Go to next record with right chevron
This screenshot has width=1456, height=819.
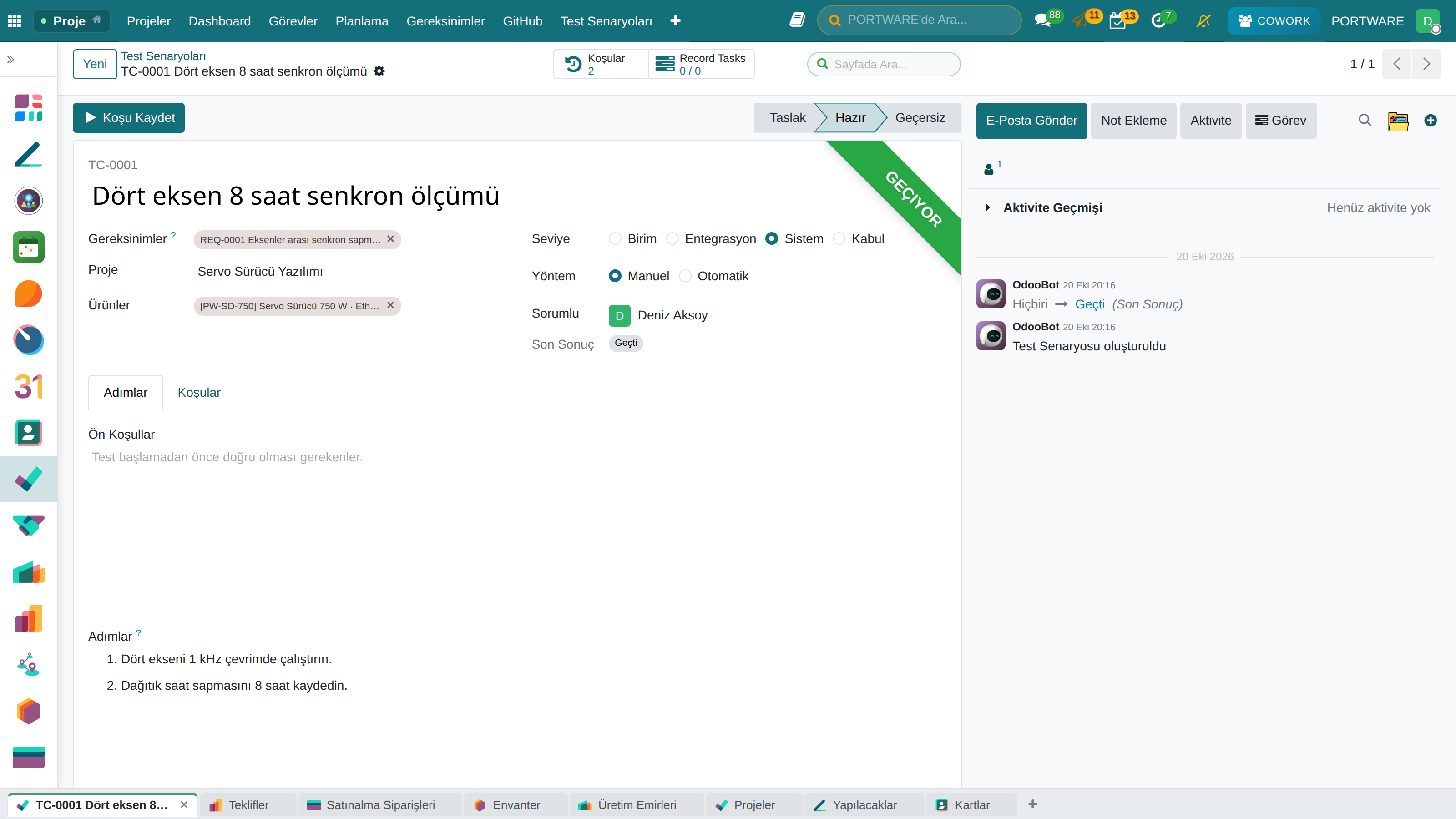[x=1426, y=64]
